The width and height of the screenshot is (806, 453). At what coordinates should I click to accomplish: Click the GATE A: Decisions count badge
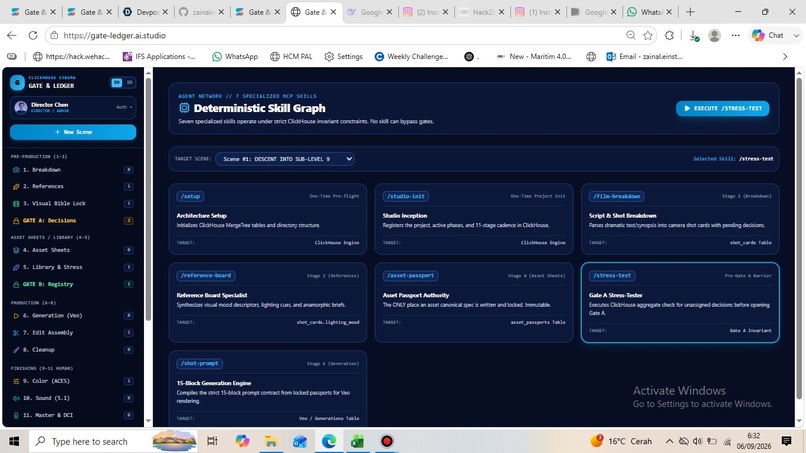point(129,221)
